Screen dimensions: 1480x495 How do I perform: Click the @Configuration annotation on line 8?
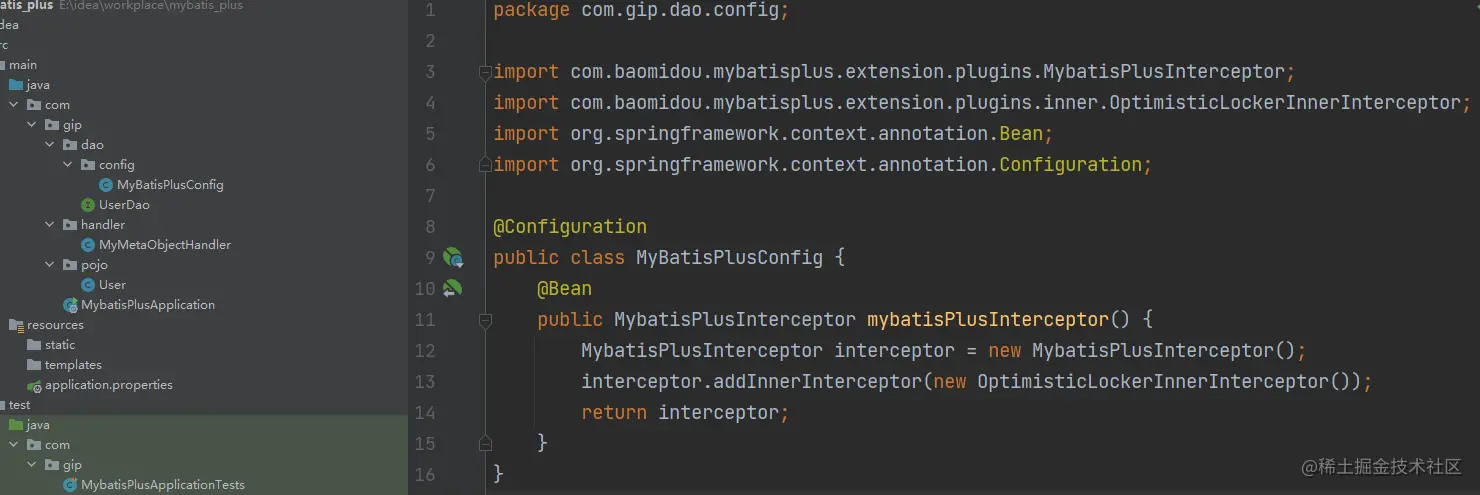pos(570,227)
